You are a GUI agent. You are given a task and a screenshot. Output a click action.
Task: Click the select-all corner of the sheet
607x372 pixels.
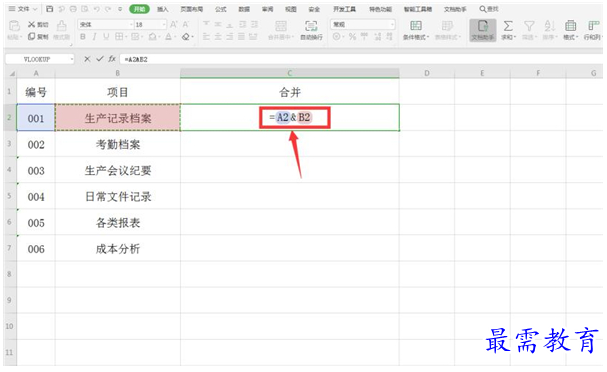pos(11,73)
